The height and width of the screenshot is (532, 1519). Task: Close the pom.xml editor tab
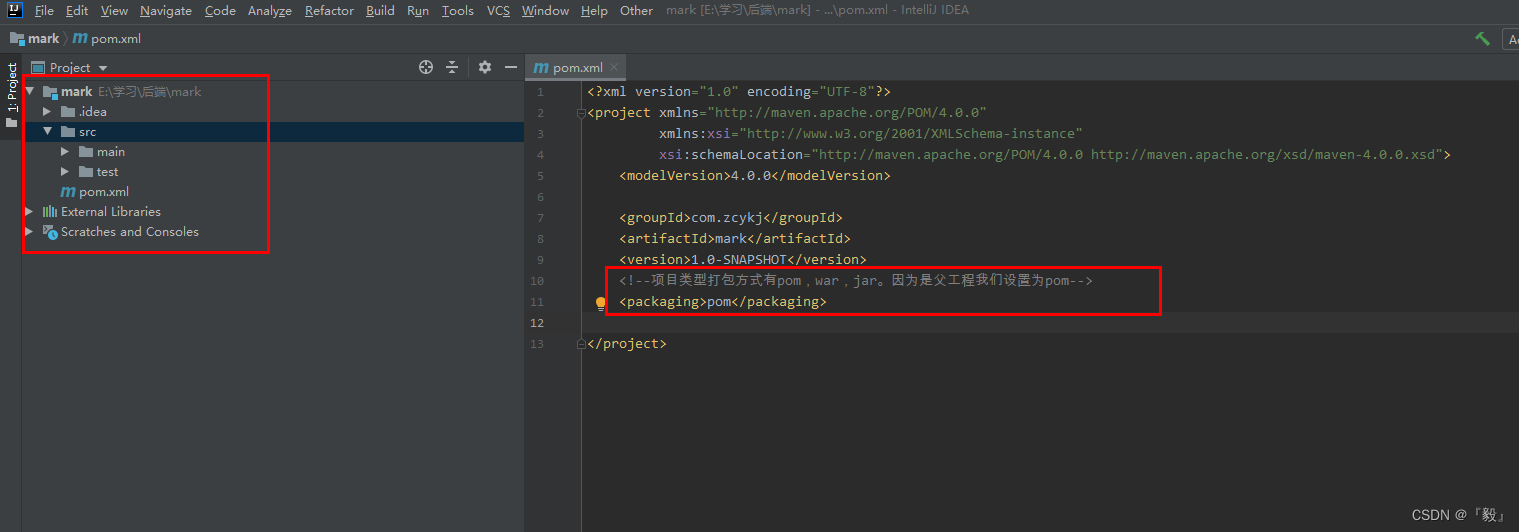(x=615, y=68)
